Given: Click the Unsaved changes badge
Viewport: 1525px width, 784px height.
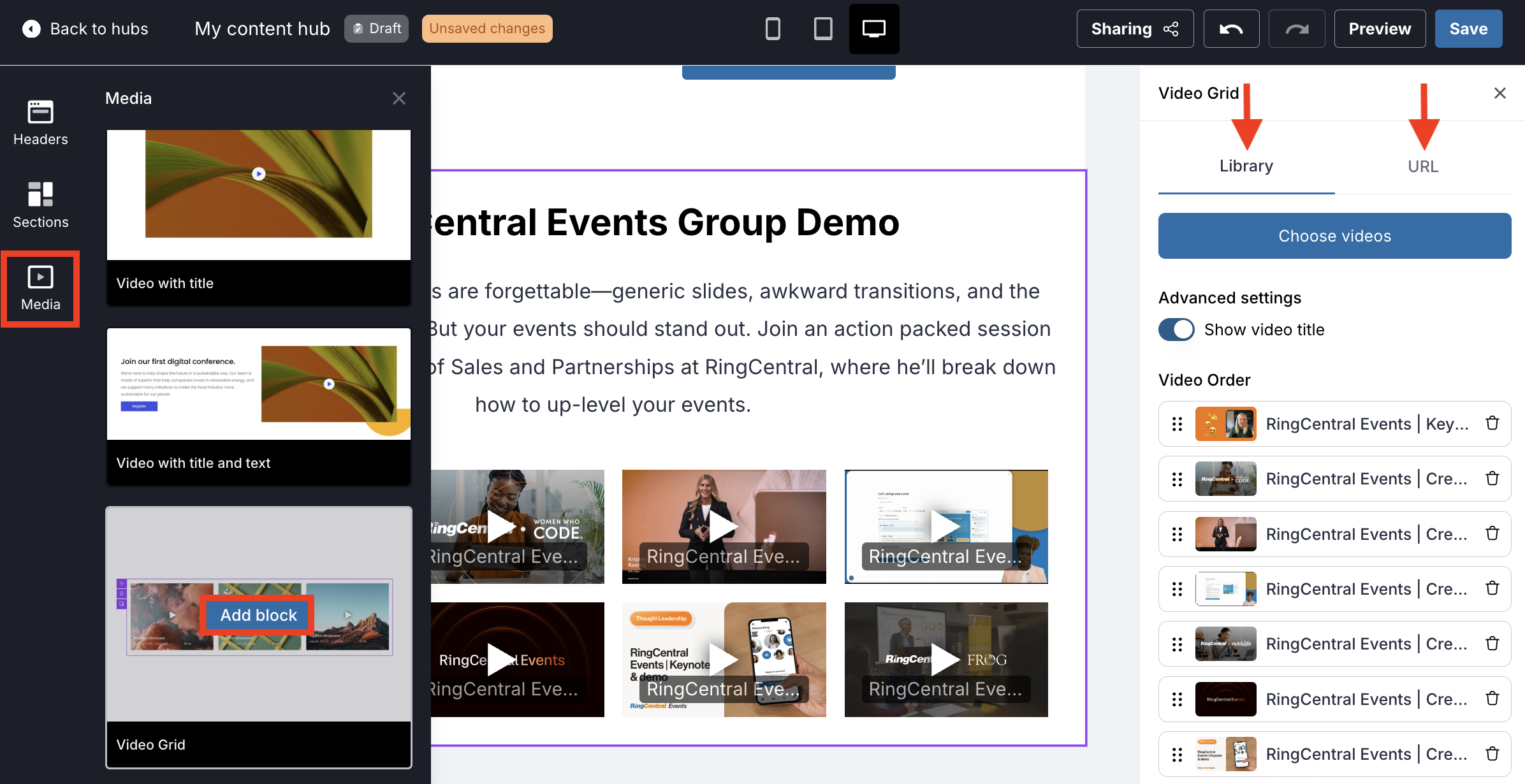Looking at the screenshot, I should pos(487,29).
